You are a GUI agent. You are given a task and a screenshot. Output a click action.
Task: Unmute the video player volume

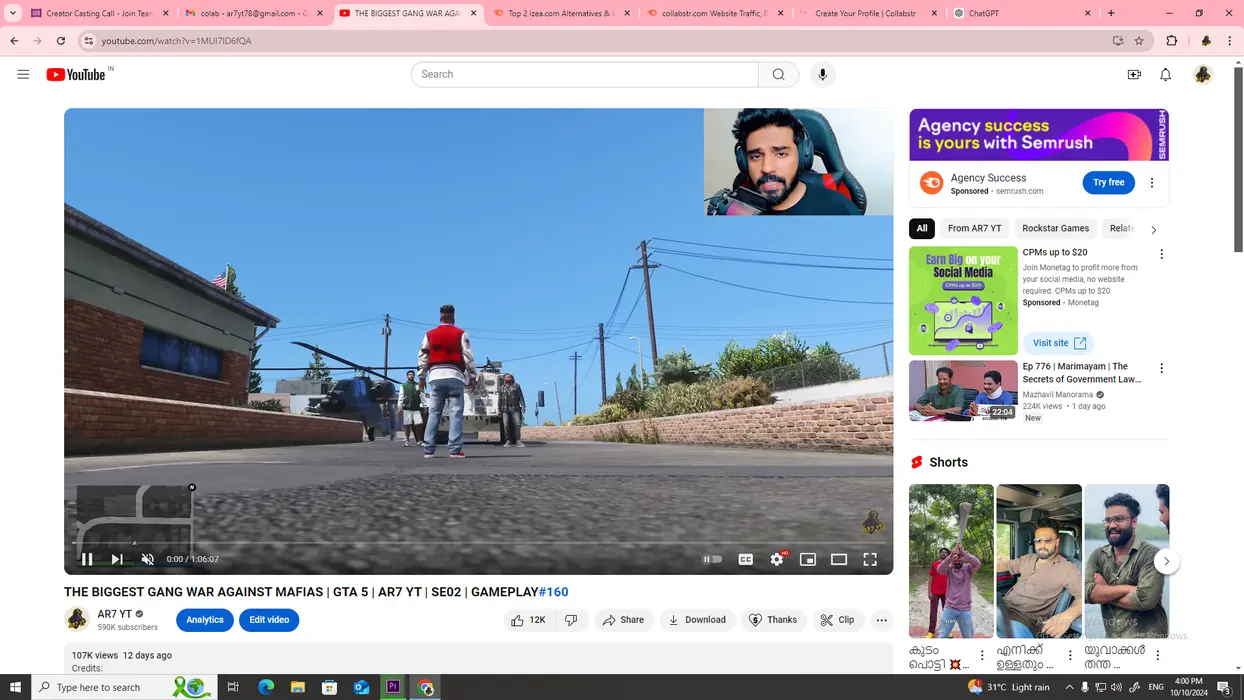coord(147,559)
